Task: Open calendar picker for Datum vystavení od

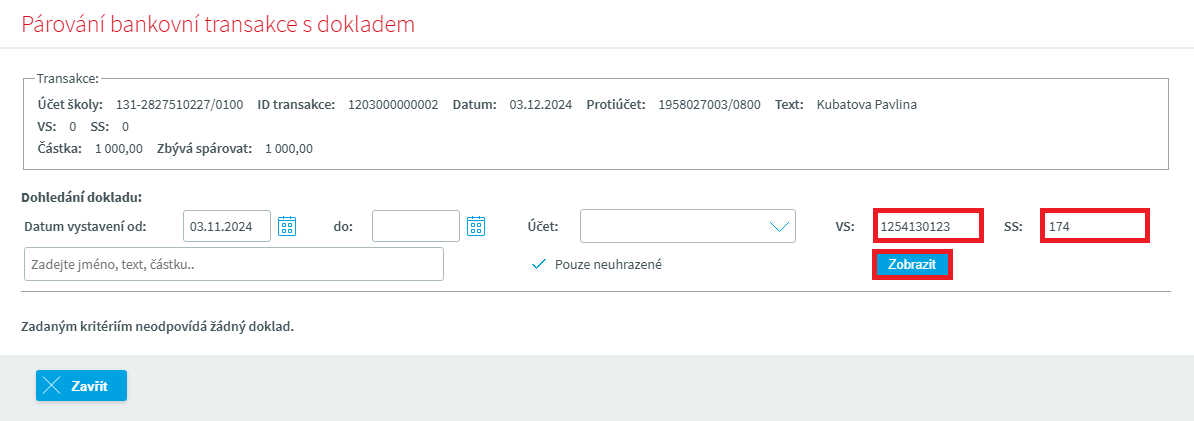Action: 287,226
